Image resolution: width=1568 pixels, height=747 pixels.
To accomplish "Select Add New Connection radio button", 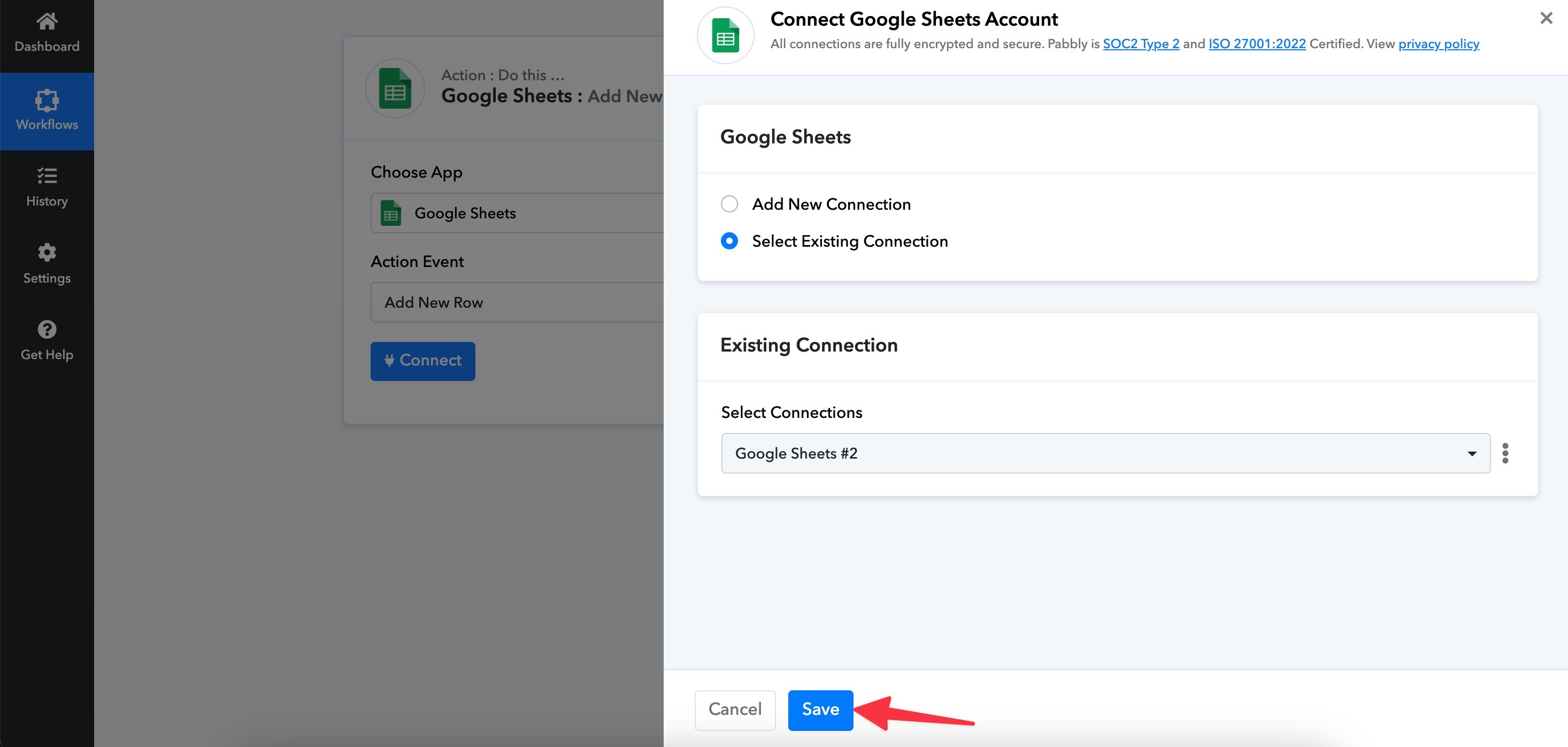I will click(x=729, y=204).
